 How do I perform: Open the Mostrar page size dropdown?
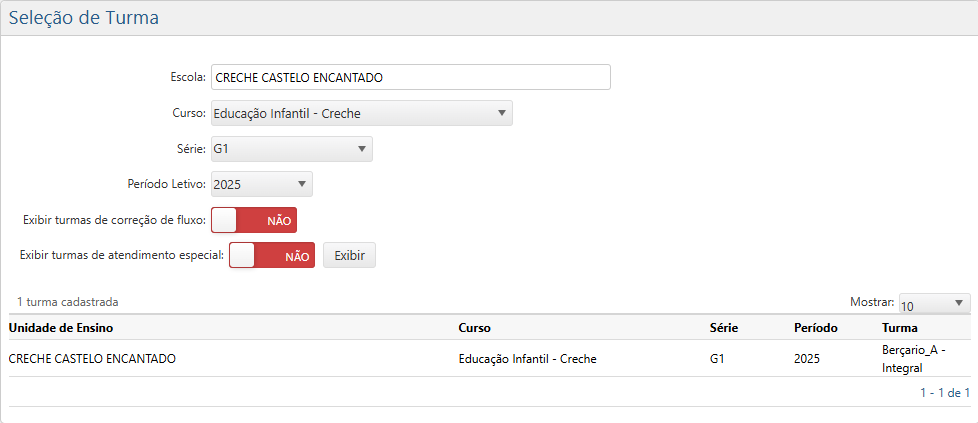(x=934, y=304)
